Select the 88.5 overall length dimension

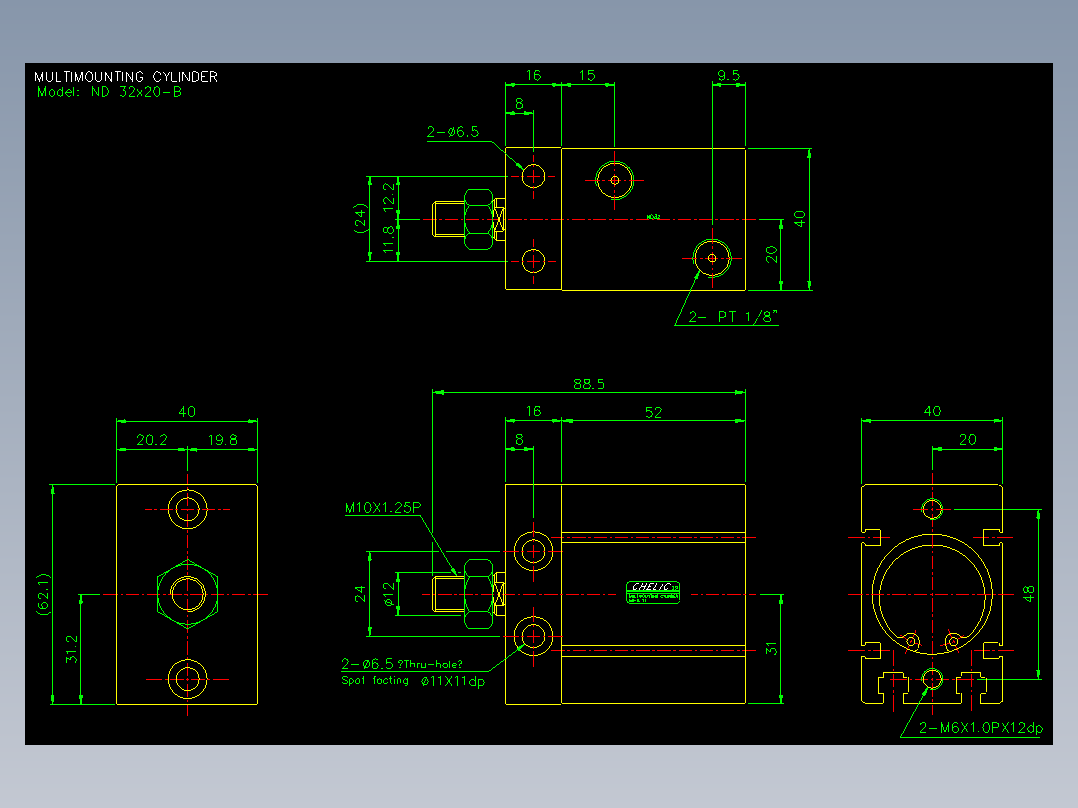[x=589, y=384]
